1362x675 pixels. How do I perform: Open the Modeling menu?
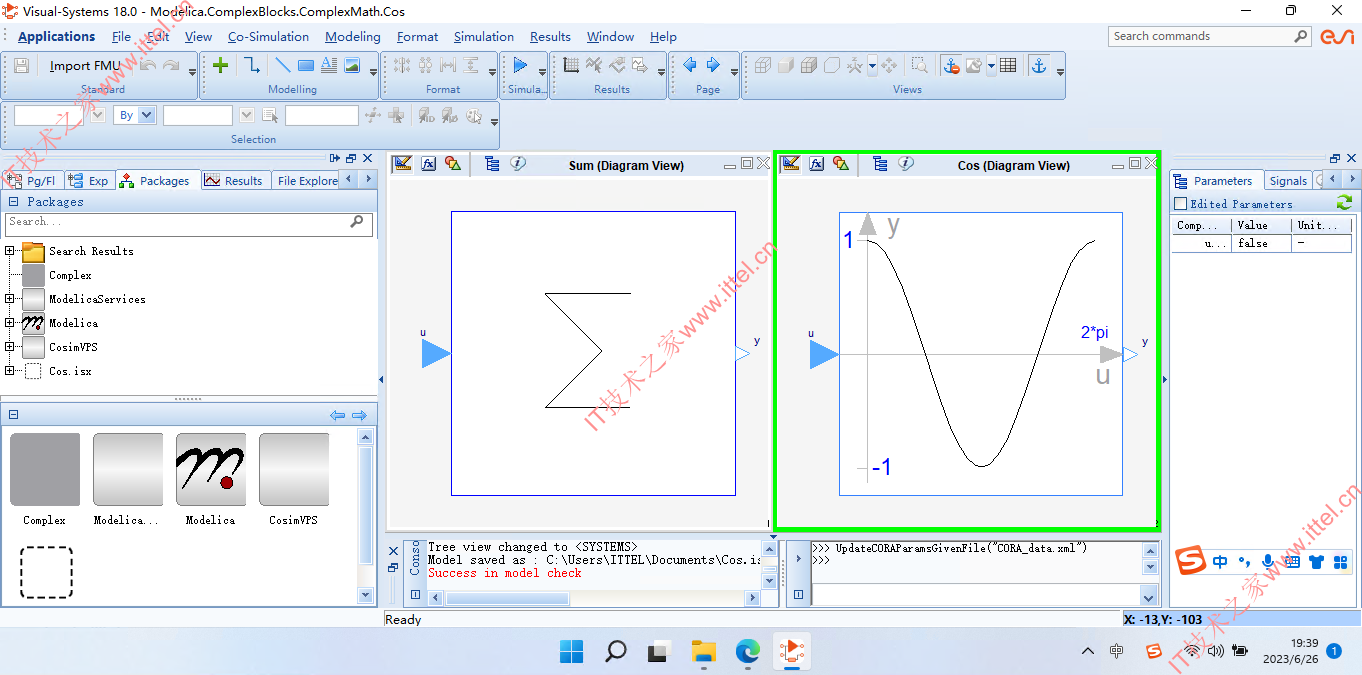click(353, 36)
